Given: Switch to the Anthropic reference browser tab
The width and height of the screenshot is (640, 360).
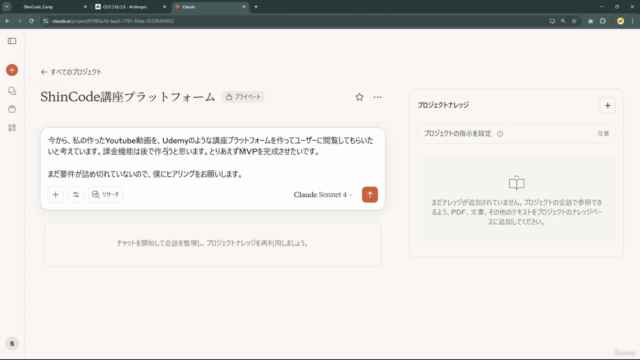Looking at the screenshot, I should [130, 7].
